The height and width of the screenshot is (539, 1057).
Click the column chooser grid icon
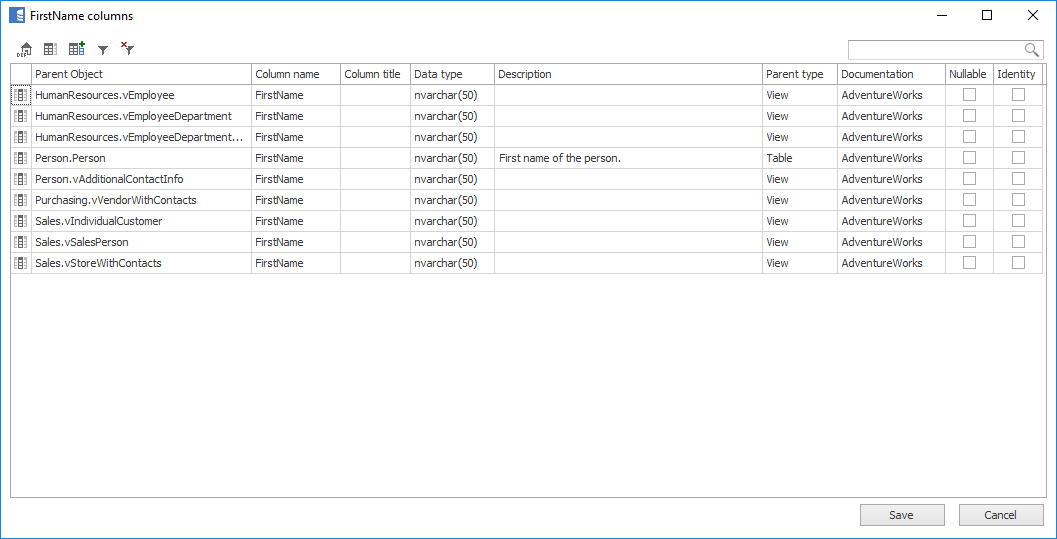click(50, 49)
